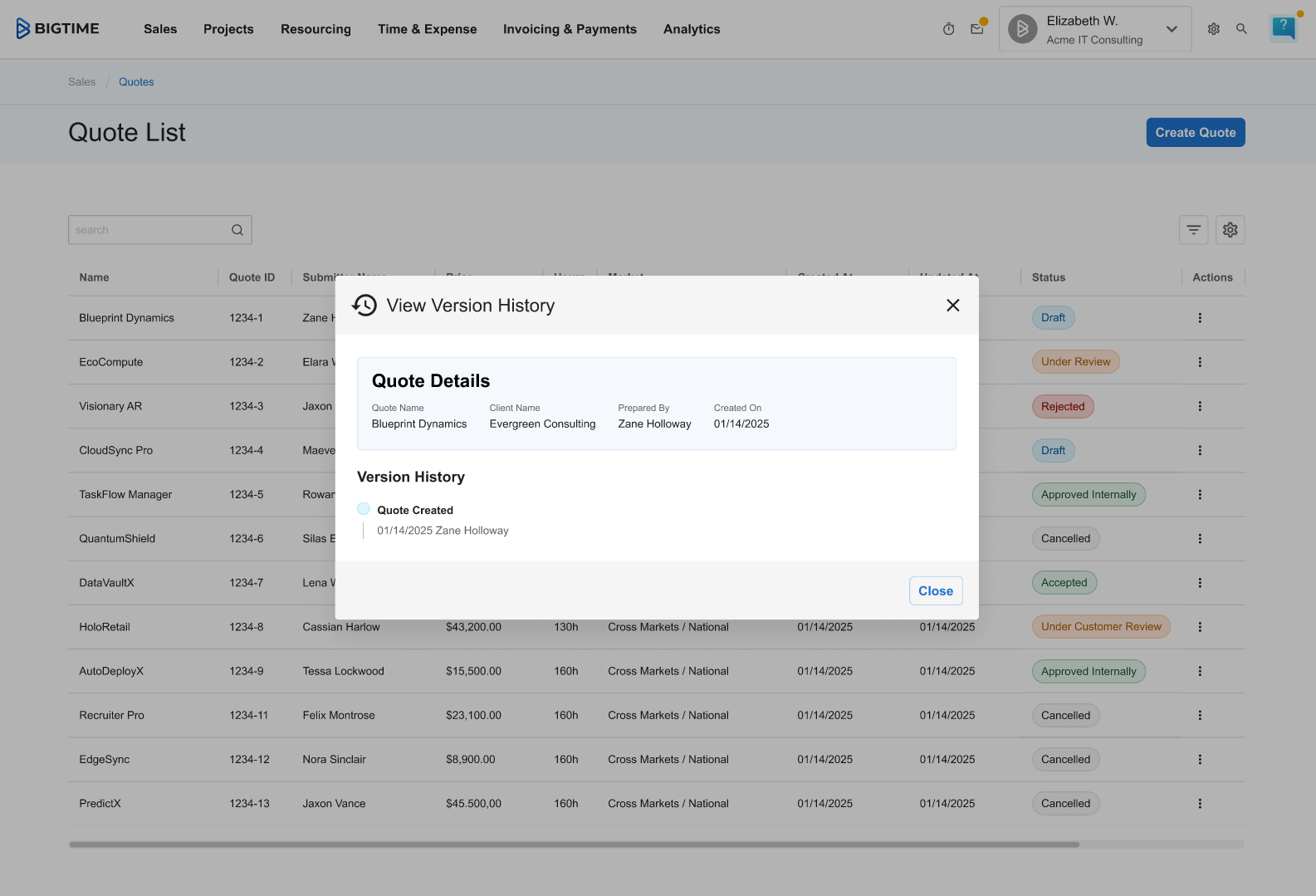1316x896 pixels.
Task: Click the BigTime logo
Action: tap(58, 29)
